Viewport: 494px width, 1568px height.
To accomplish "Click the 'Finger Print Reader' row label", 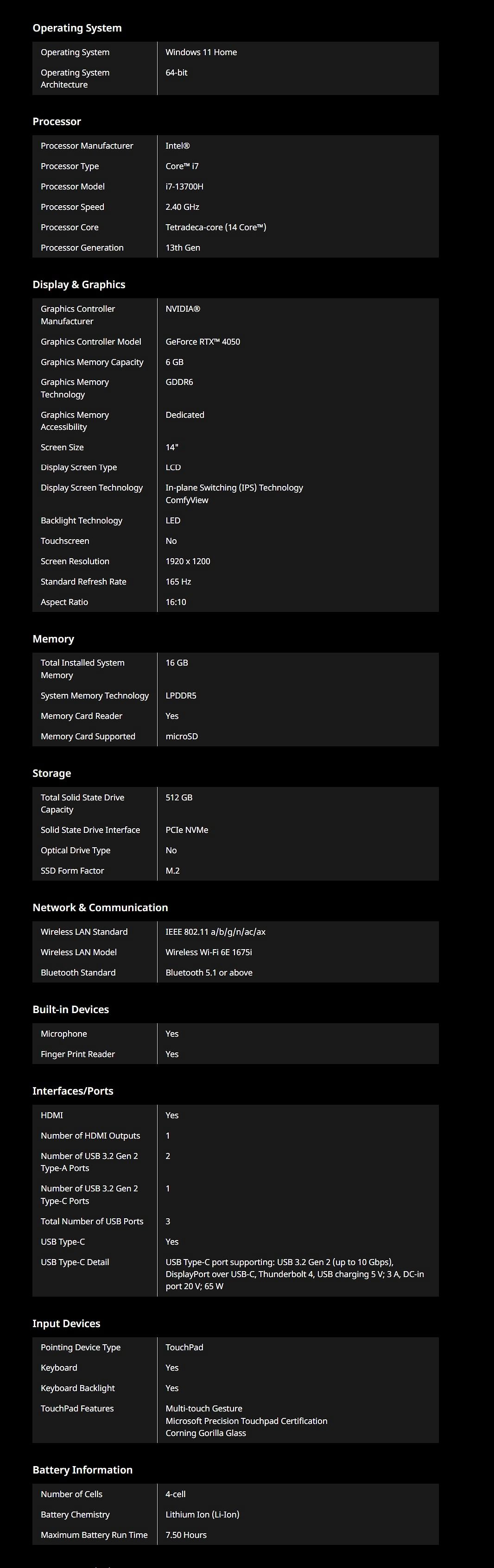I will tap(78, 1054).
